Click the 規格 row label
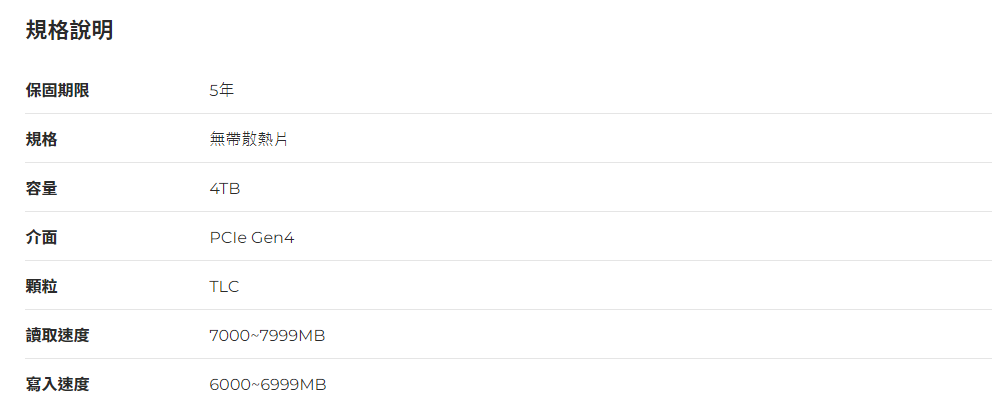 41,139
